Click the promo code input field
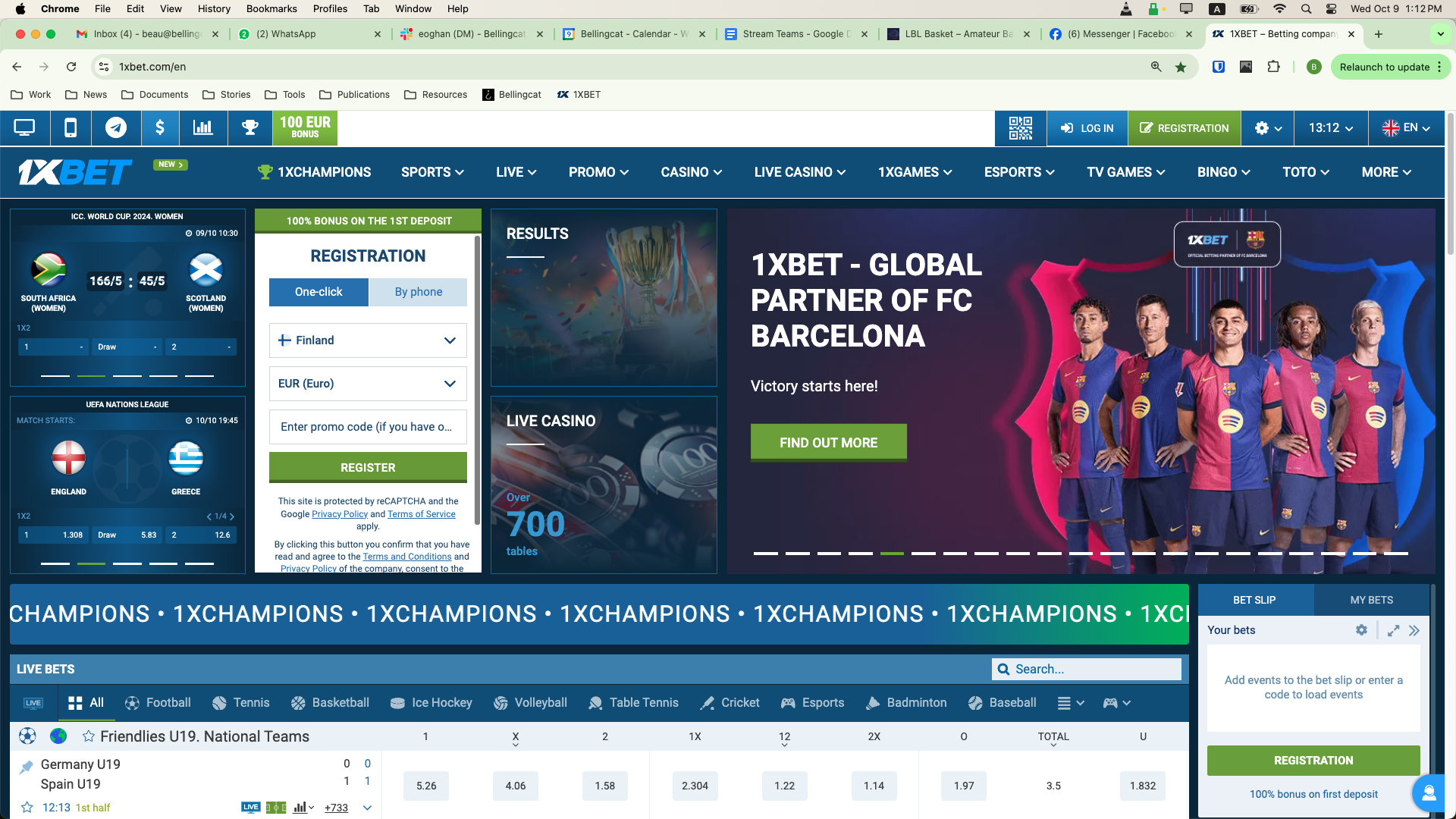The width and height of the screenshot is (1456, 819). coord(368,427)
